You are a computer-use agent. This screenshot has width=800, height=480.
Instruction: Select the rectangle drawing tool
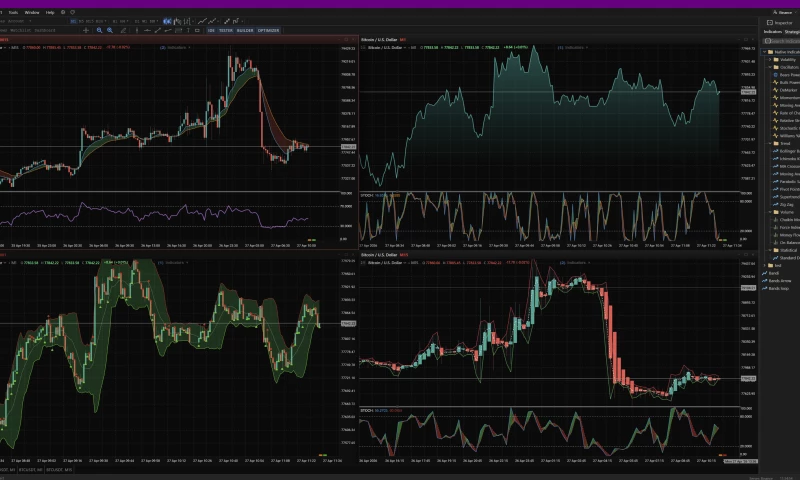click(197, 31)
